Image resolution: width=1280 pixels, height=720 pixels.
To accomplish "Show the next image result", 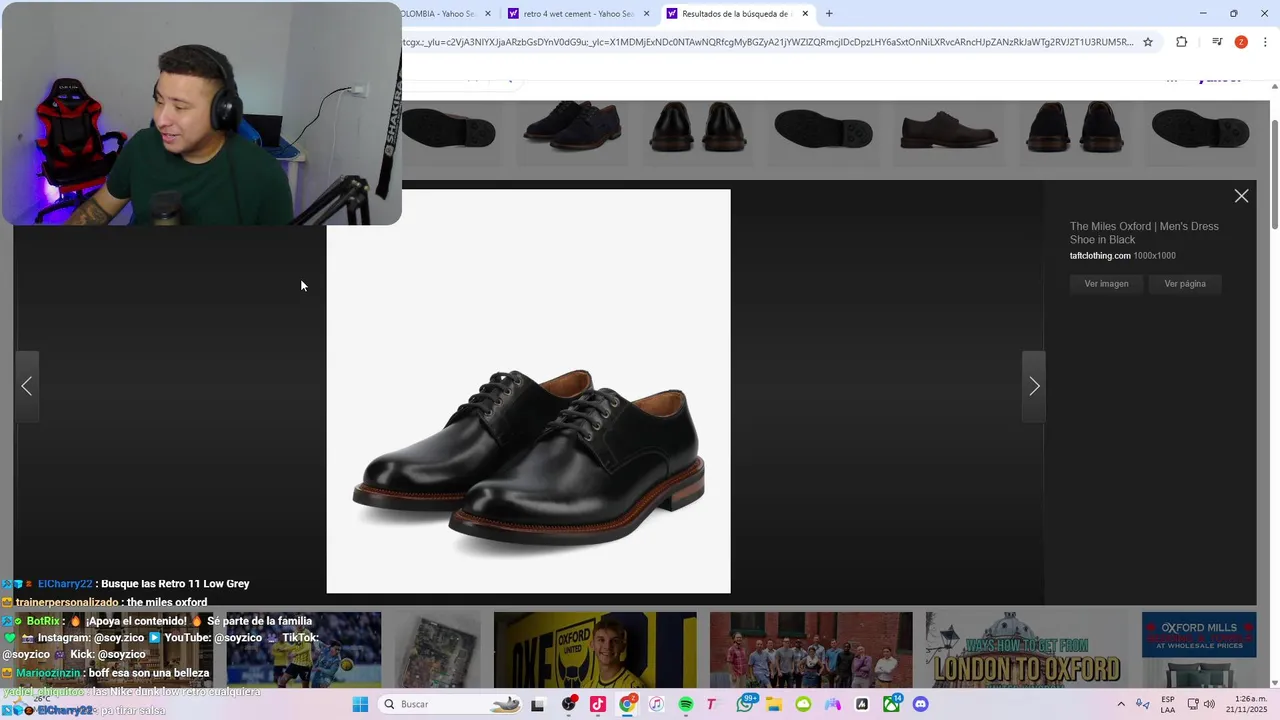I will pos(1034,386).
